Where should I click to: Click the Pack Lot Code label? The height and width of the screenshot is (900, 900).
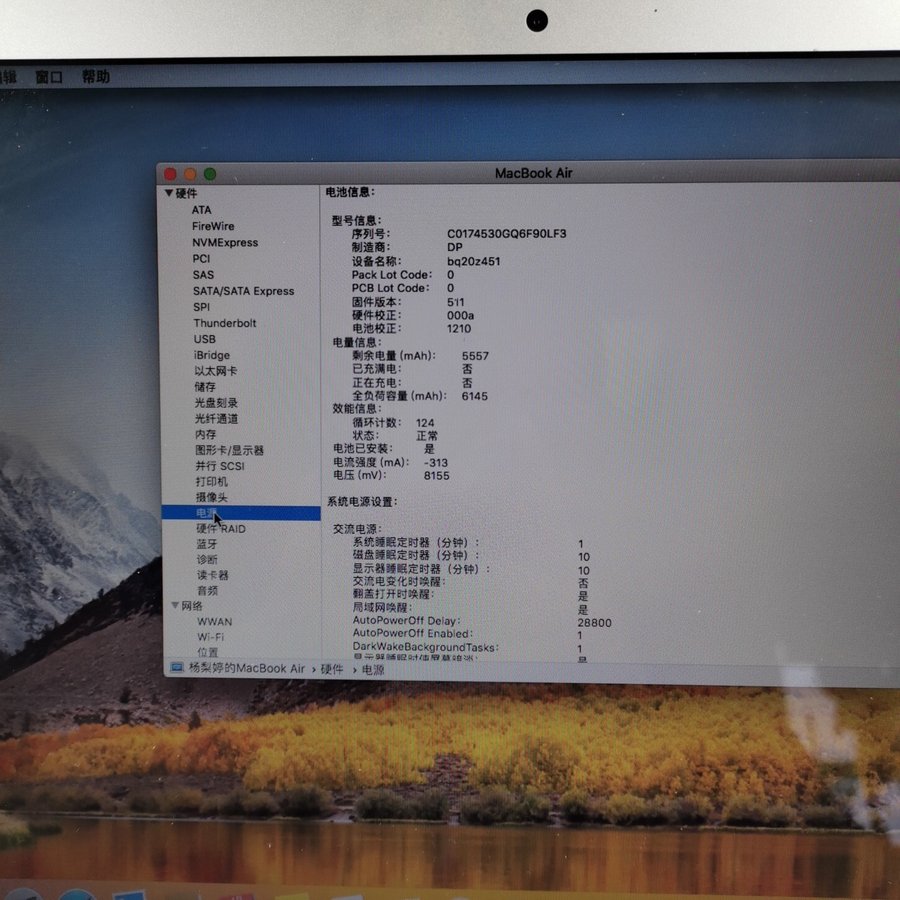392,275
